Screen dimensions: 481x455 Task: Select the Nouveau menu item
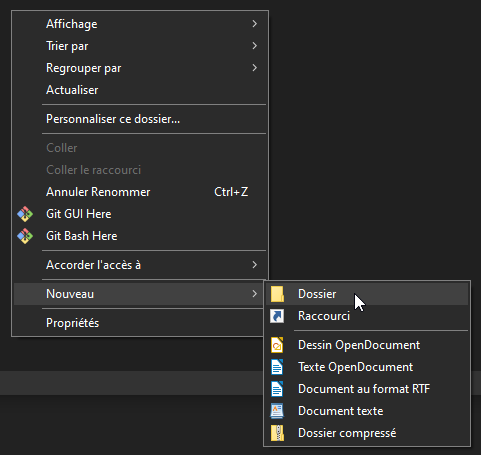(140, 294)
